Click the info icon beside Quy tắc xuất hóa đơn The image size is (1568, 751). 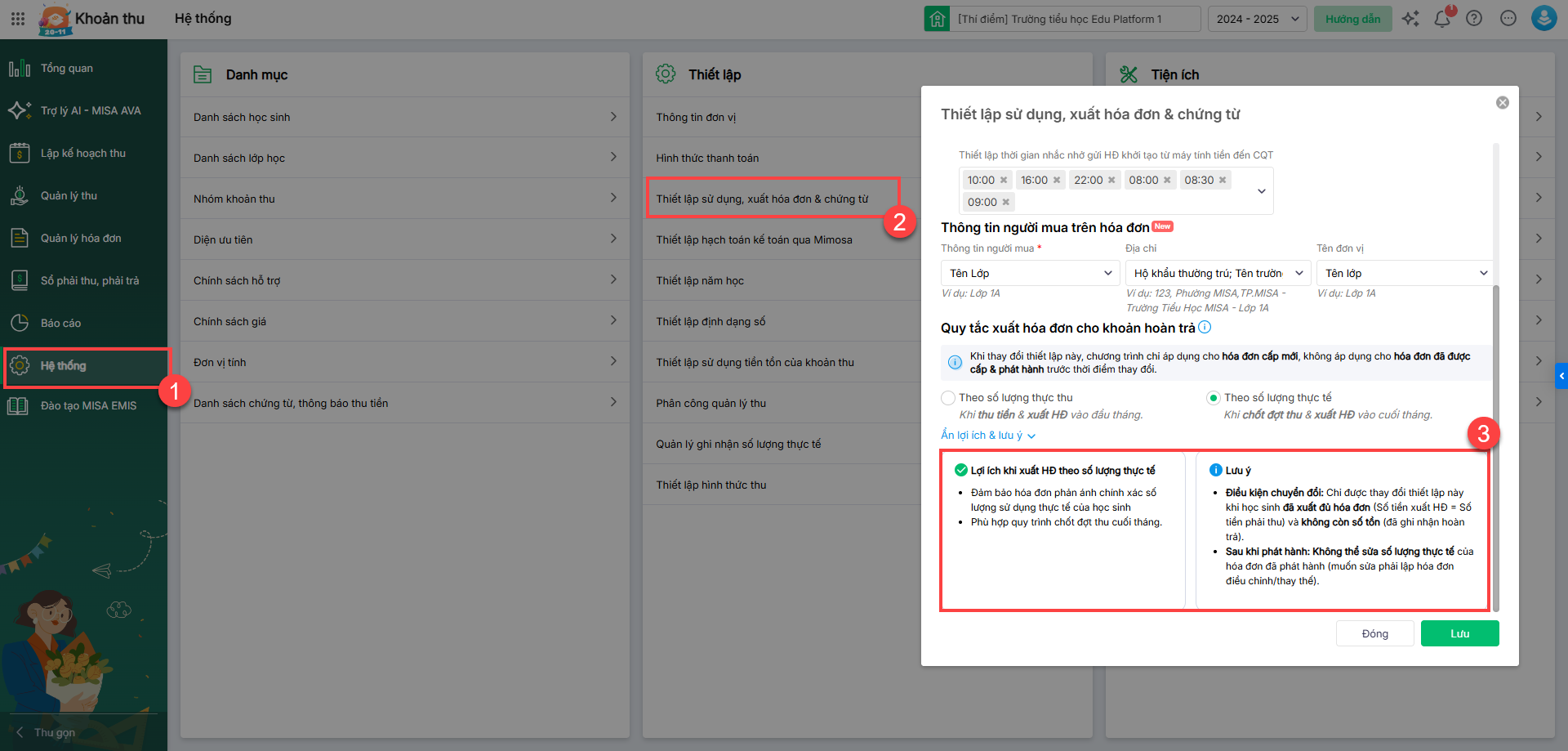click(1205, 328)
